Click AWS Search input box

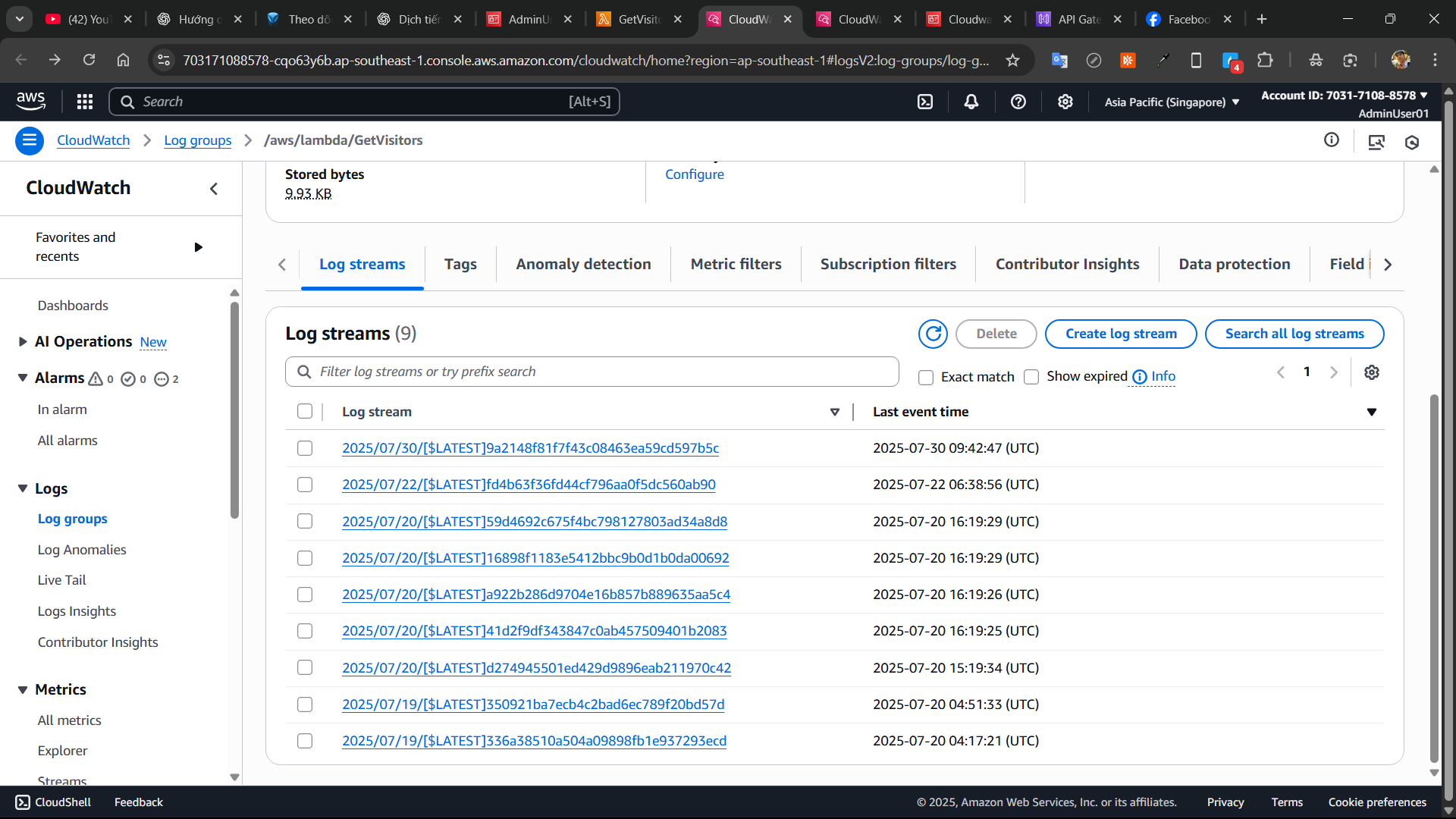(364, 102)
